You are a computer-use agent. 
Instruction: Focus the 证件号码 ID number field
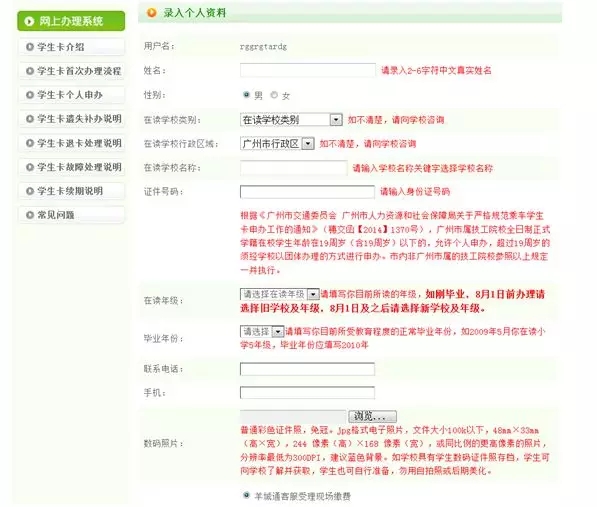(307, 192)
